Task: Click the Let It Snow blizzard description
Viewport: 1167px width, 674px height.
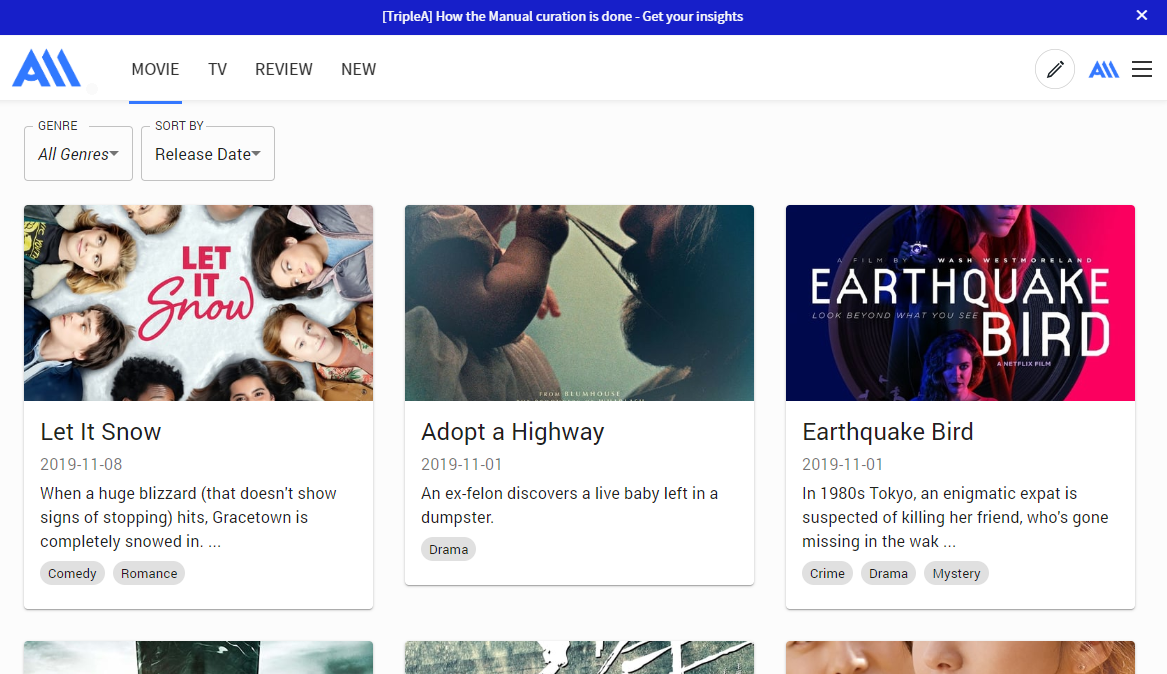Action: coord(188,517)
